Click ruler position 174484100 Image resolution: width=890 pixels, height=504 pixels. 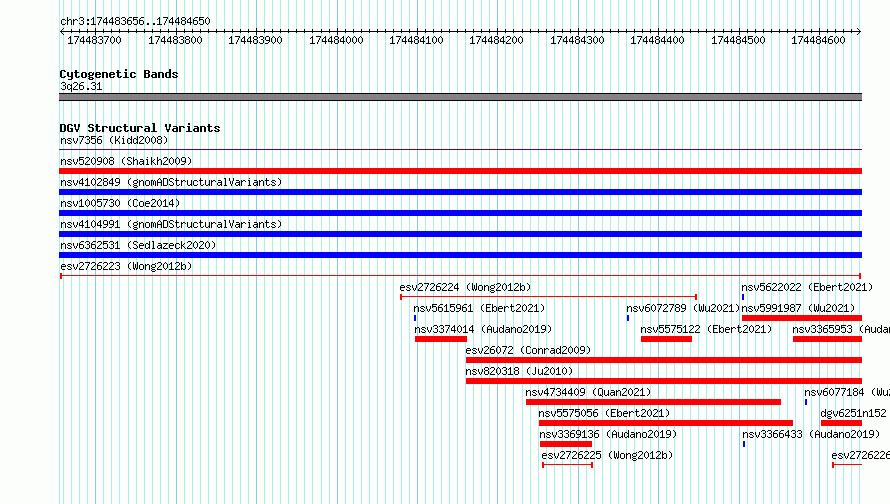pos(416,40)
